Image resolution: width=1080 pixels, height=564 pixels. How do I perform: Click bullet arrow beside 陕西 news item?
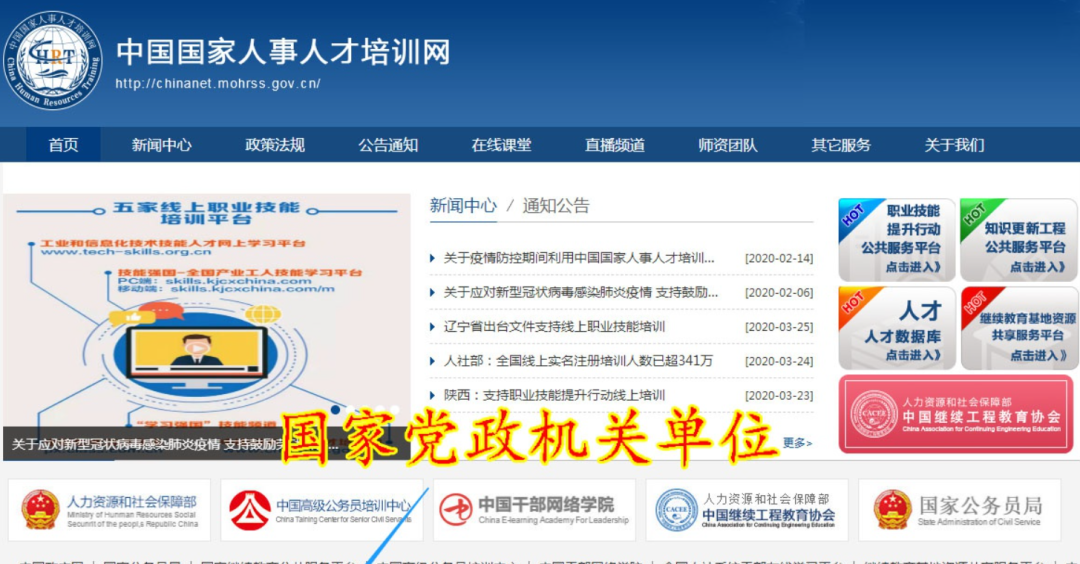433,395
